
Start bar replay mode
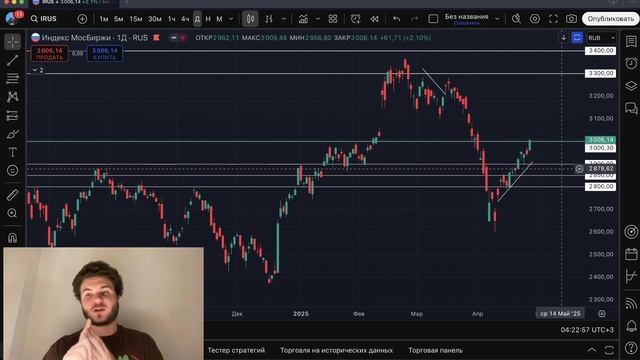pyautogui.click(x=374, y=19)
